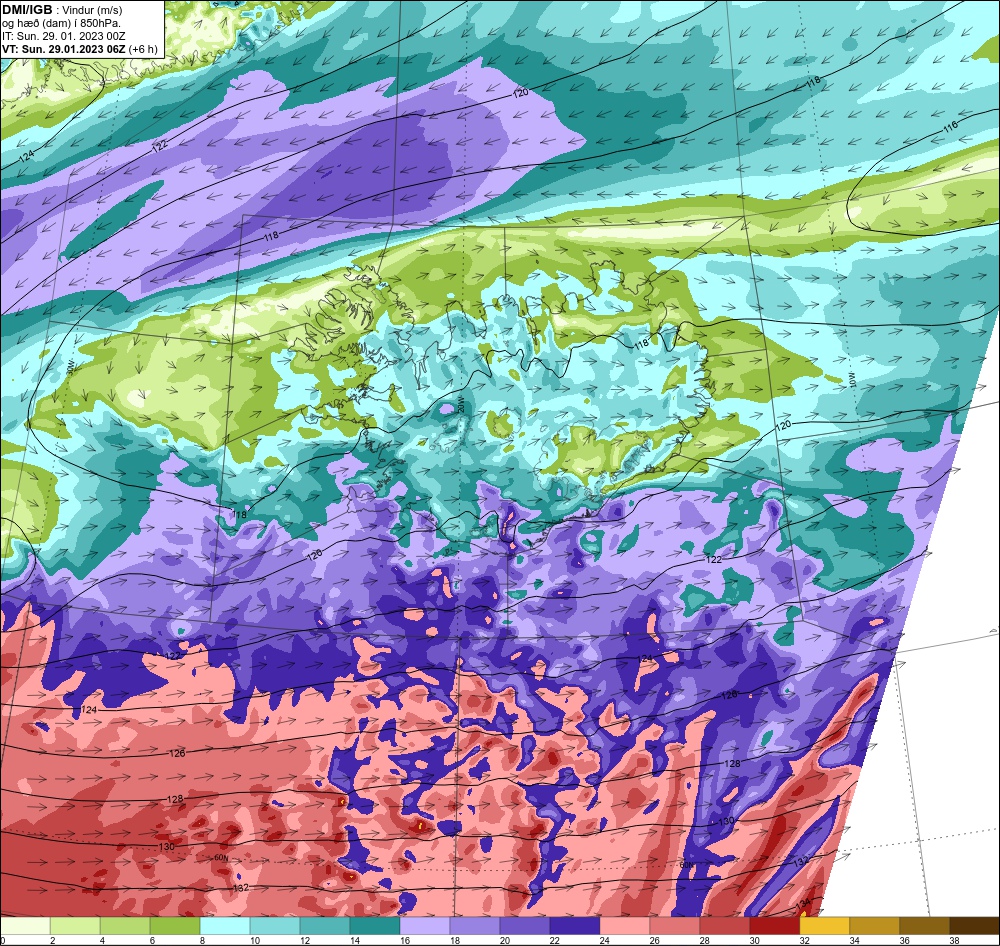This screenshot has height=946, width=1000.
Task: Click legend scale value '36'
Action: click(x=904, y=940)
